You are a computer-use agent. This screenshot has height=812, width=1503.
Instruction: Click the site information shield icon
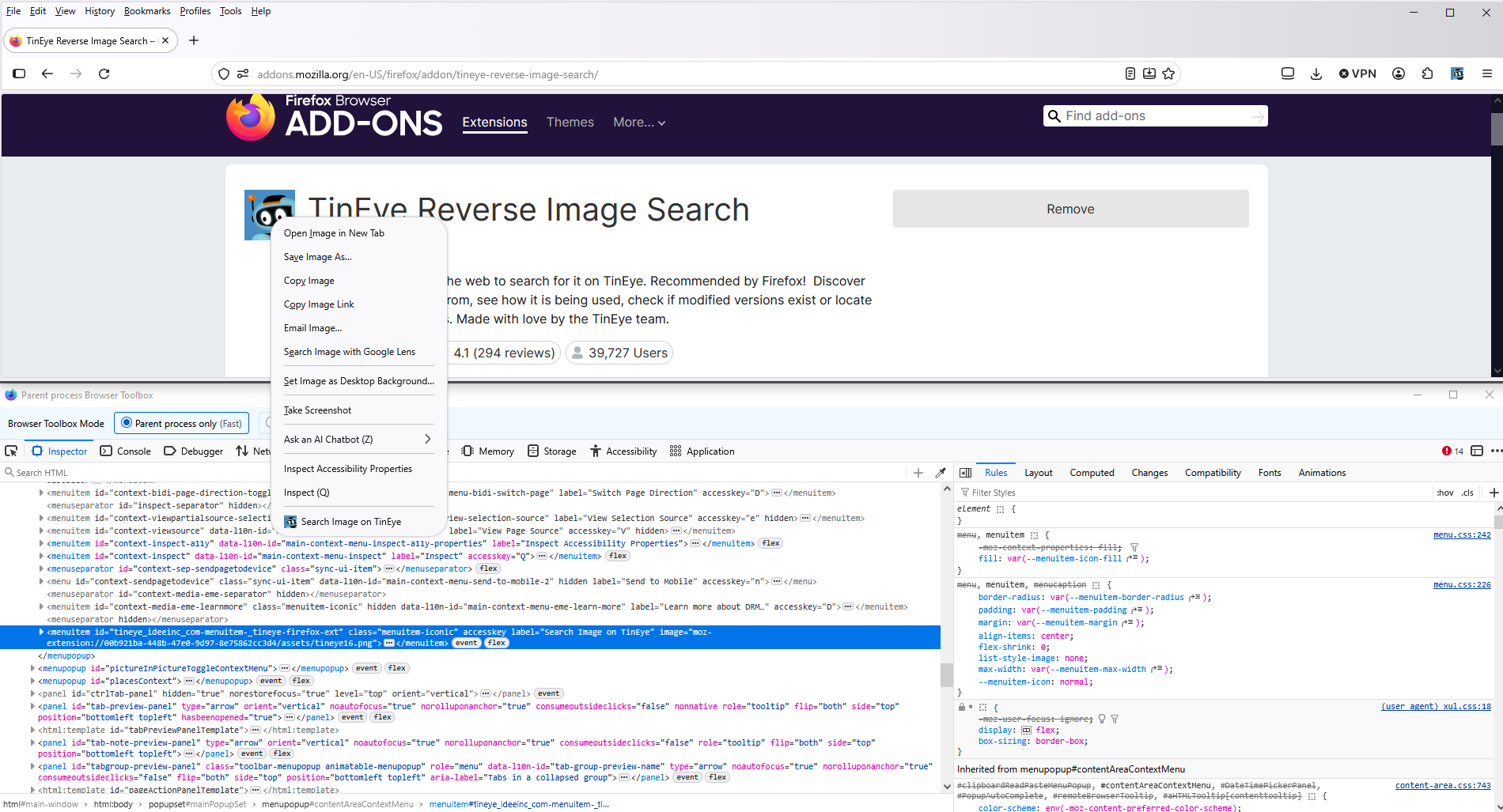(x=224, y=74)
